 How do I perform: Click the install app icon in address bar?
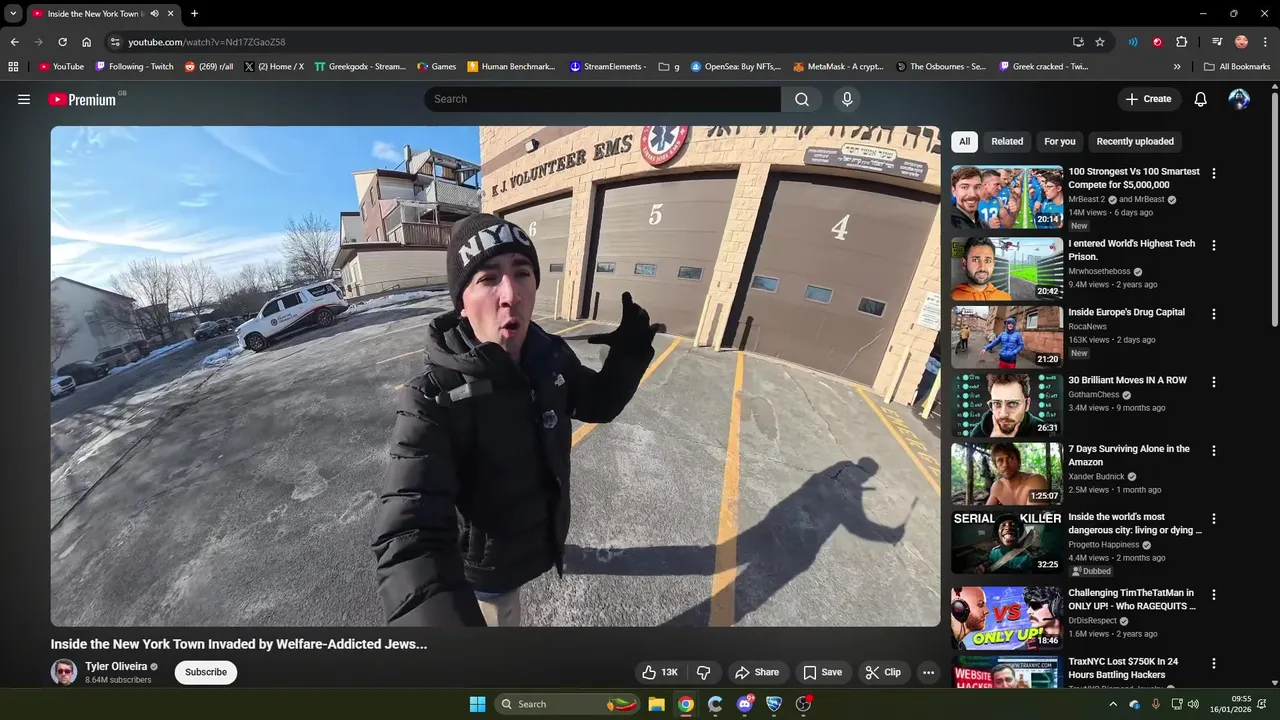pos(1078,42)
